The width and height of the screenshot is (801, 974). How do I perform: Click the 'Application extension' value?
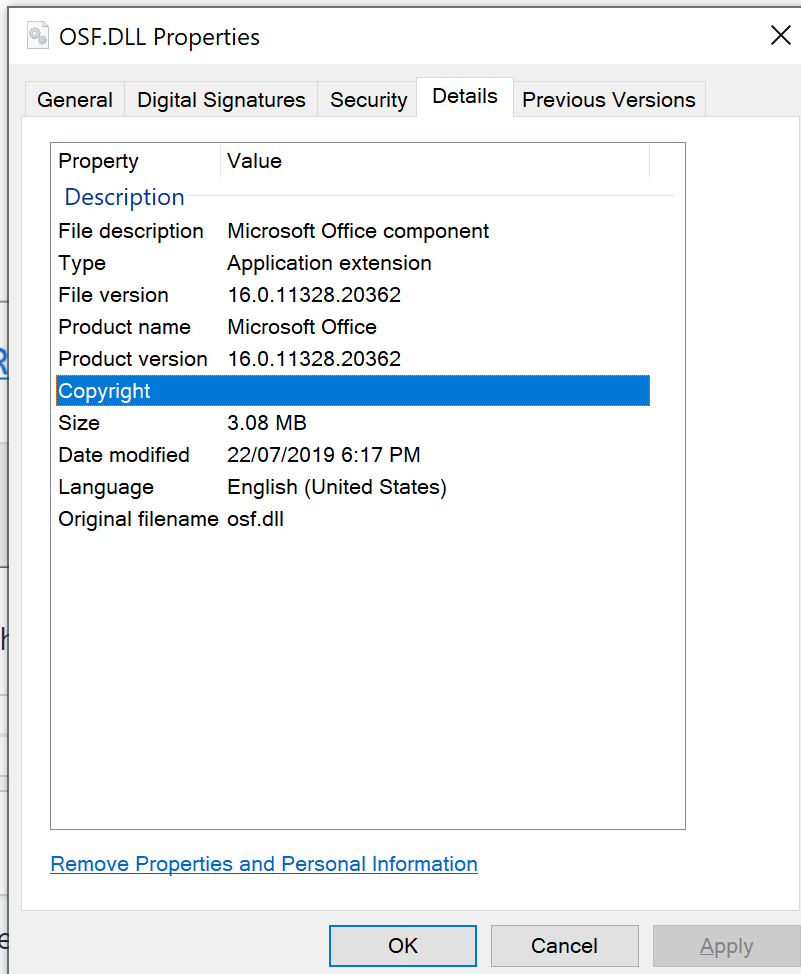329,263
